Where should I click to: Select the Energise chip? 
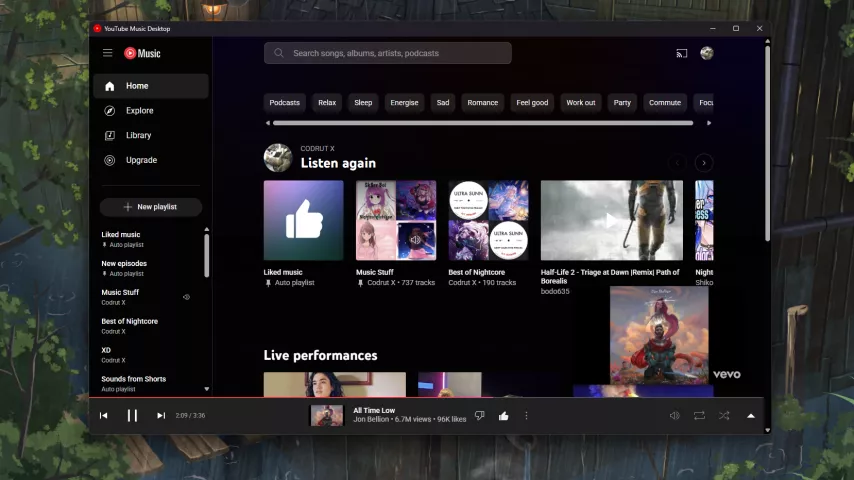[404, 102]
